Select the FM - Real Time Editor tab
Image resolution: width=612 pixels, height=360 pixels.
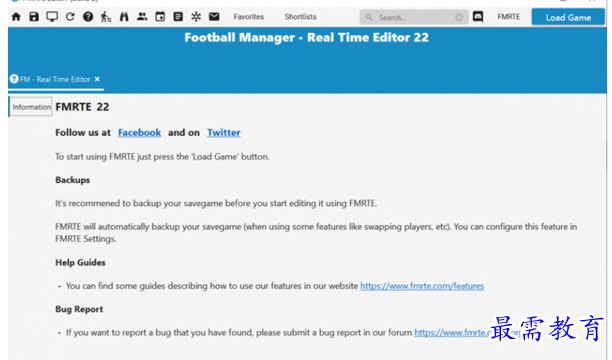pyautogui.click(x=55, y=79)
